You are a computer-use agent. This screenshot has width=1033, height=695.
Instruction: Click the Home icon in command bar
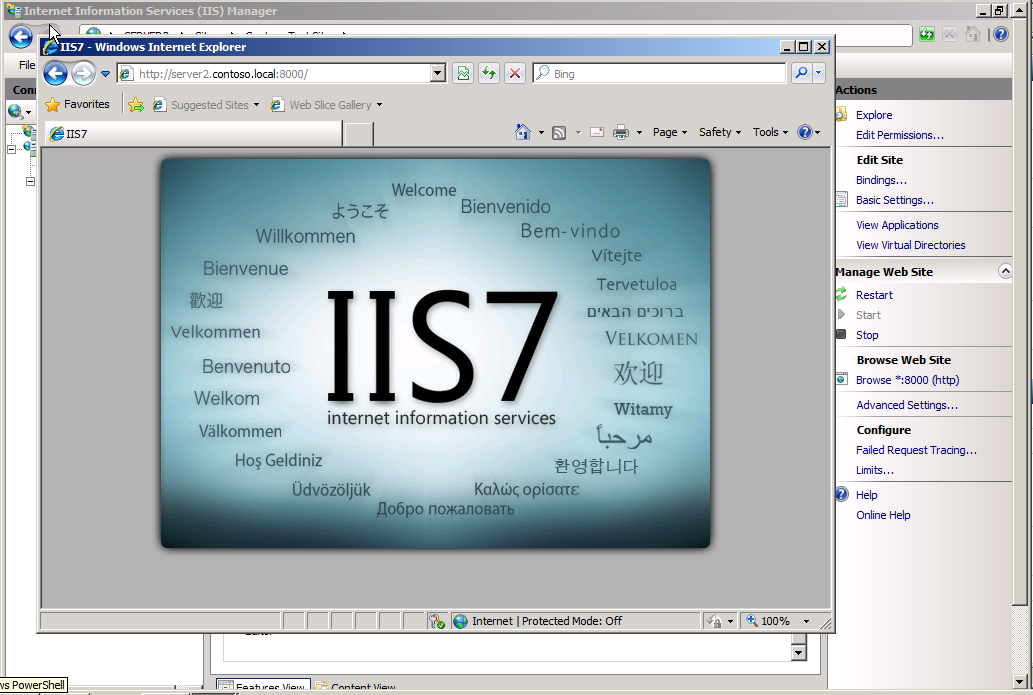(x=522, y=132)
